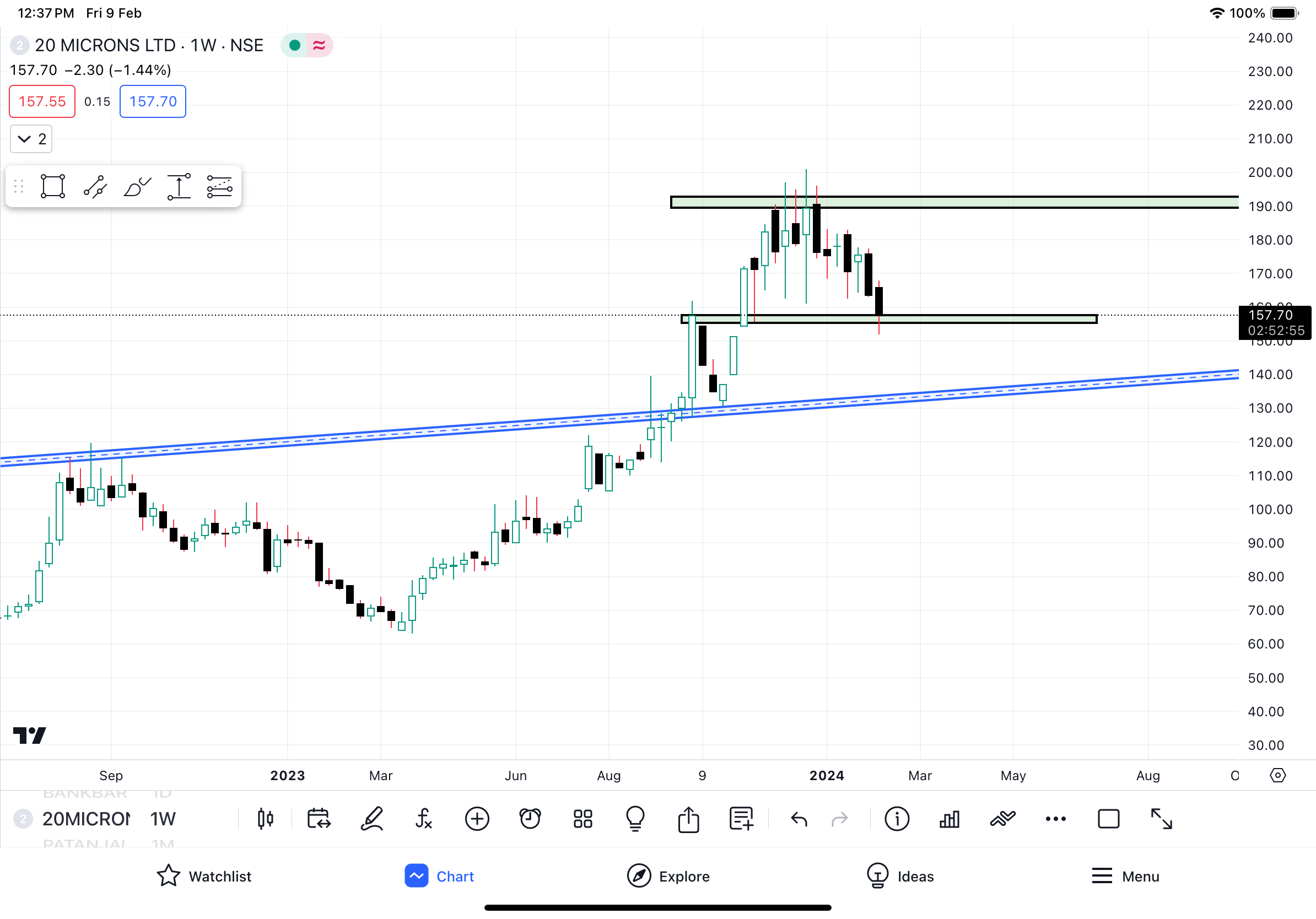Activate the pencil drawing mode
This screenshot has width=1316, height=919.
[372, 819]
